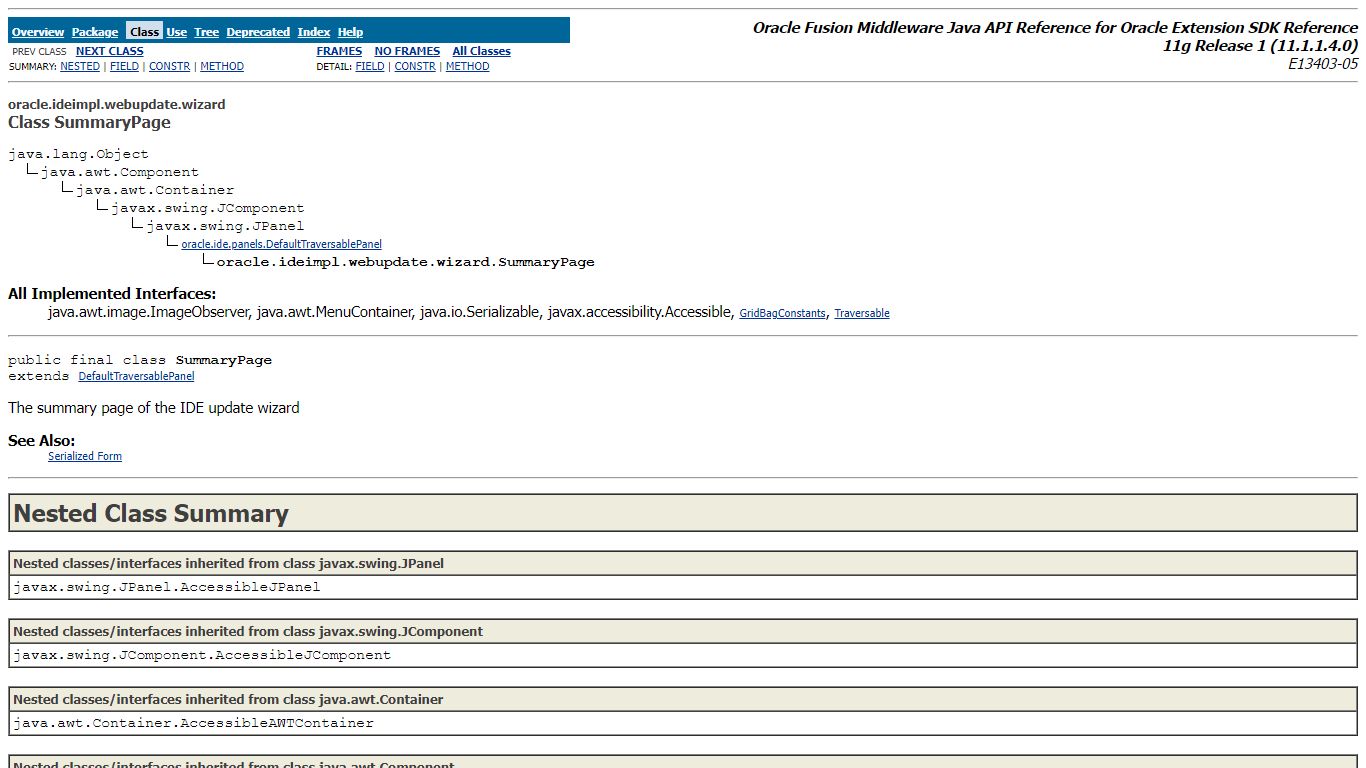Jump to detail METHOD section

(x=468, y=66)
